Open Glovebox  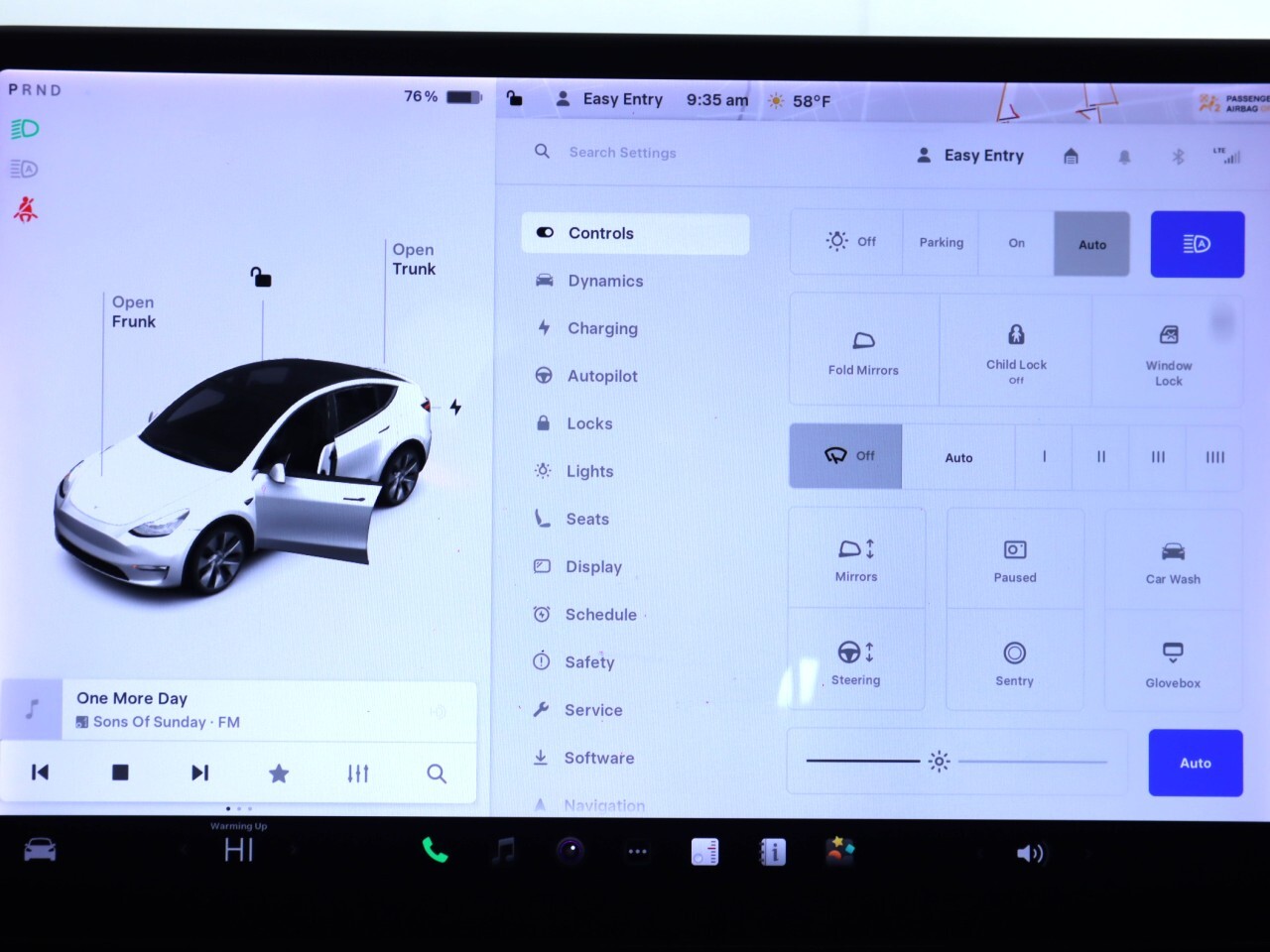tap(1172, 662)
